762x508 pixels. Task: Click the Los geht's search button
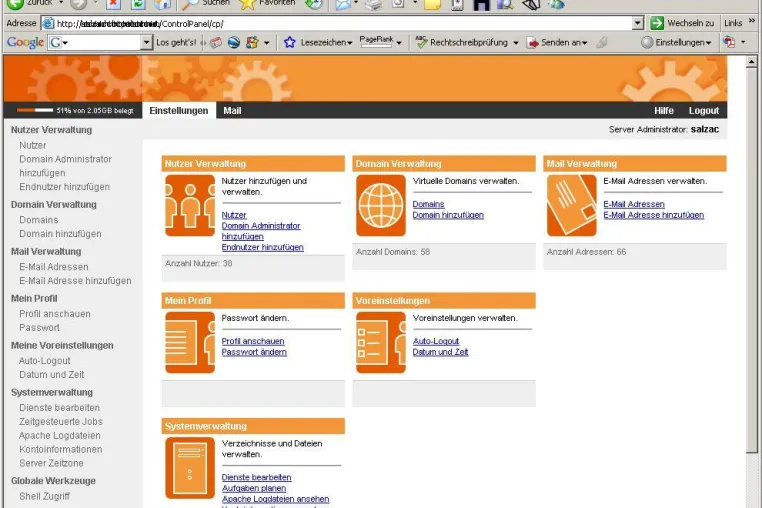[x=176, y=42]
